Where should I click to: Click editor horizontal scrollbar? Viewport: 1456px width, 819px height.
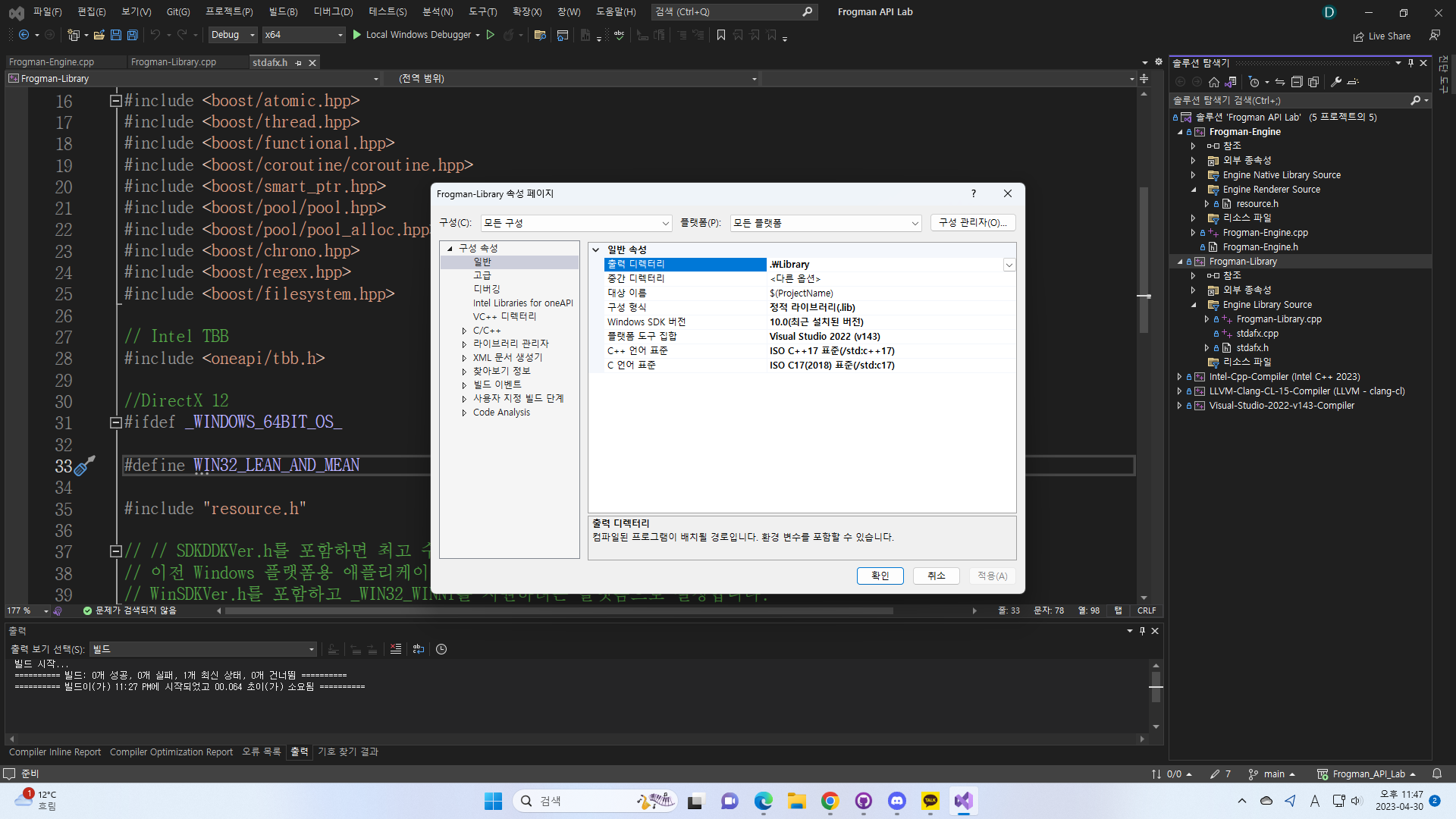tap(559, 610)
